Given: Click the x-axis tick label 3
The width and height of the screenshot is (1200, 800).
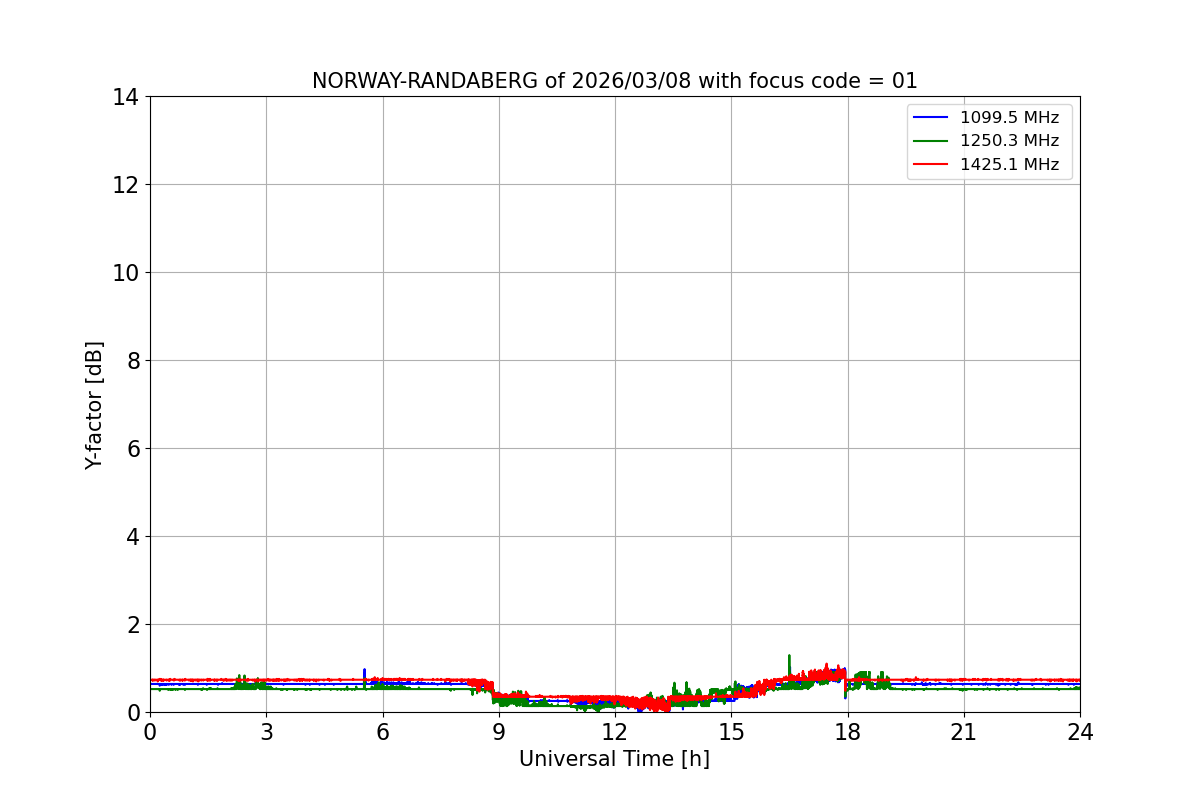Looking at the screenshot, I should [x=266, y=732].
